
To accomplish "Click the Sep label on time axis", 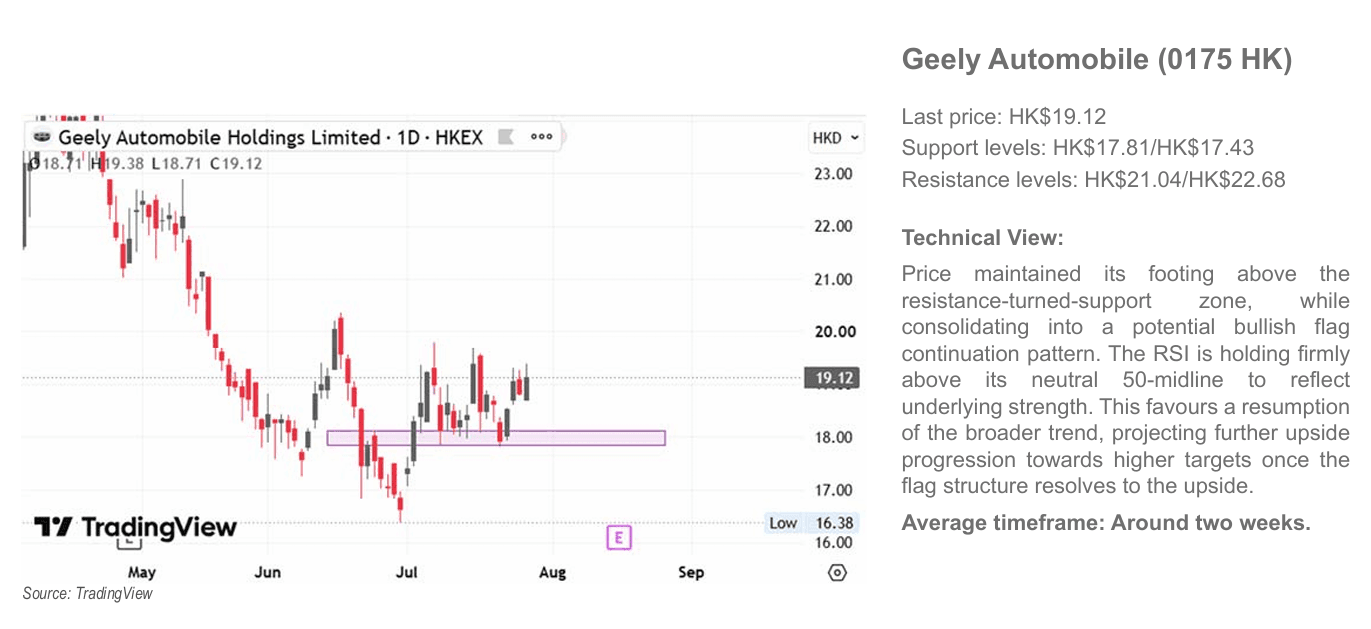I will pyautogui.click(x=691, y=572).
